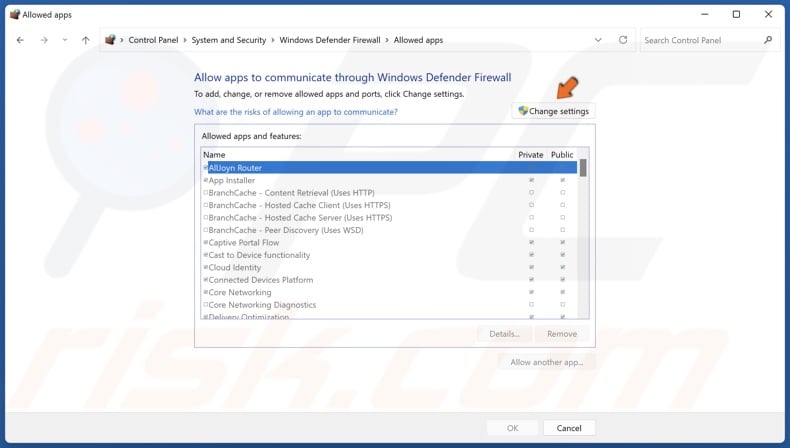The image size is (790, 448).
Task: Select BranchCache - Hosted Cache Server row
Action: [389, 217]
